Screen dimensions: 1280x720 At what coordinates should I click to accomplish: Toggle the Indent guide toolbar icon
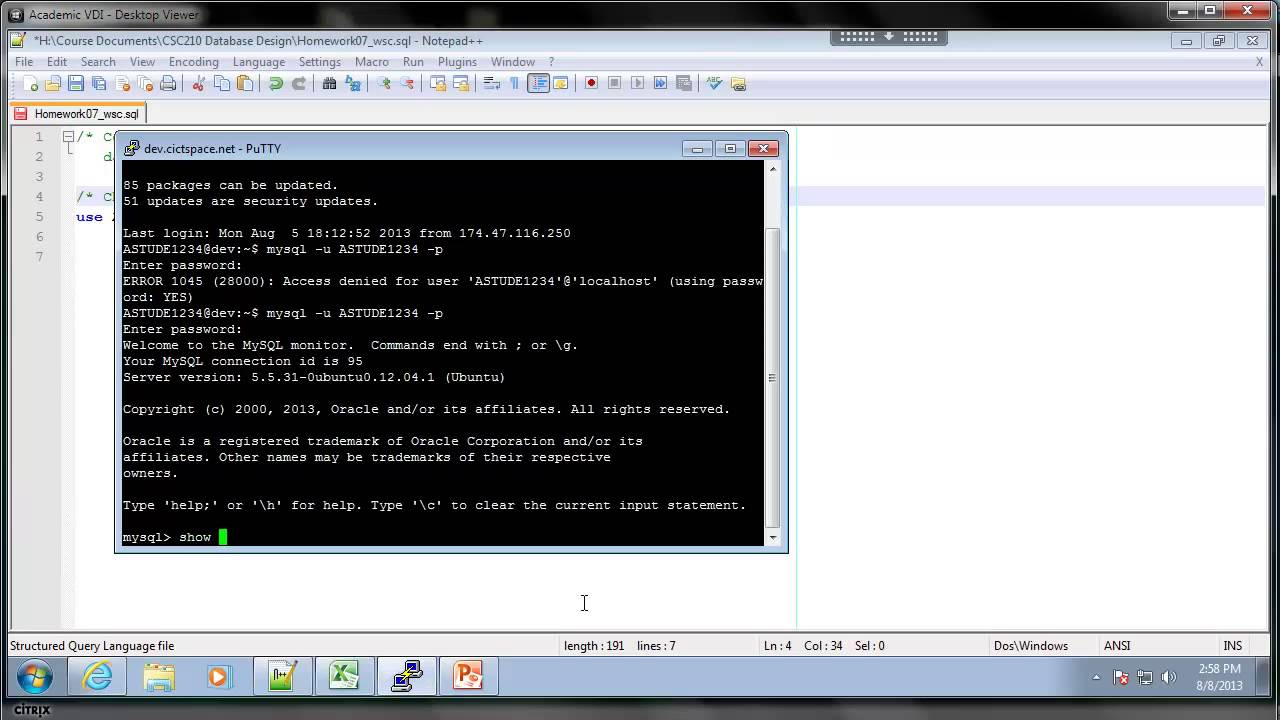tap(538, 84)
